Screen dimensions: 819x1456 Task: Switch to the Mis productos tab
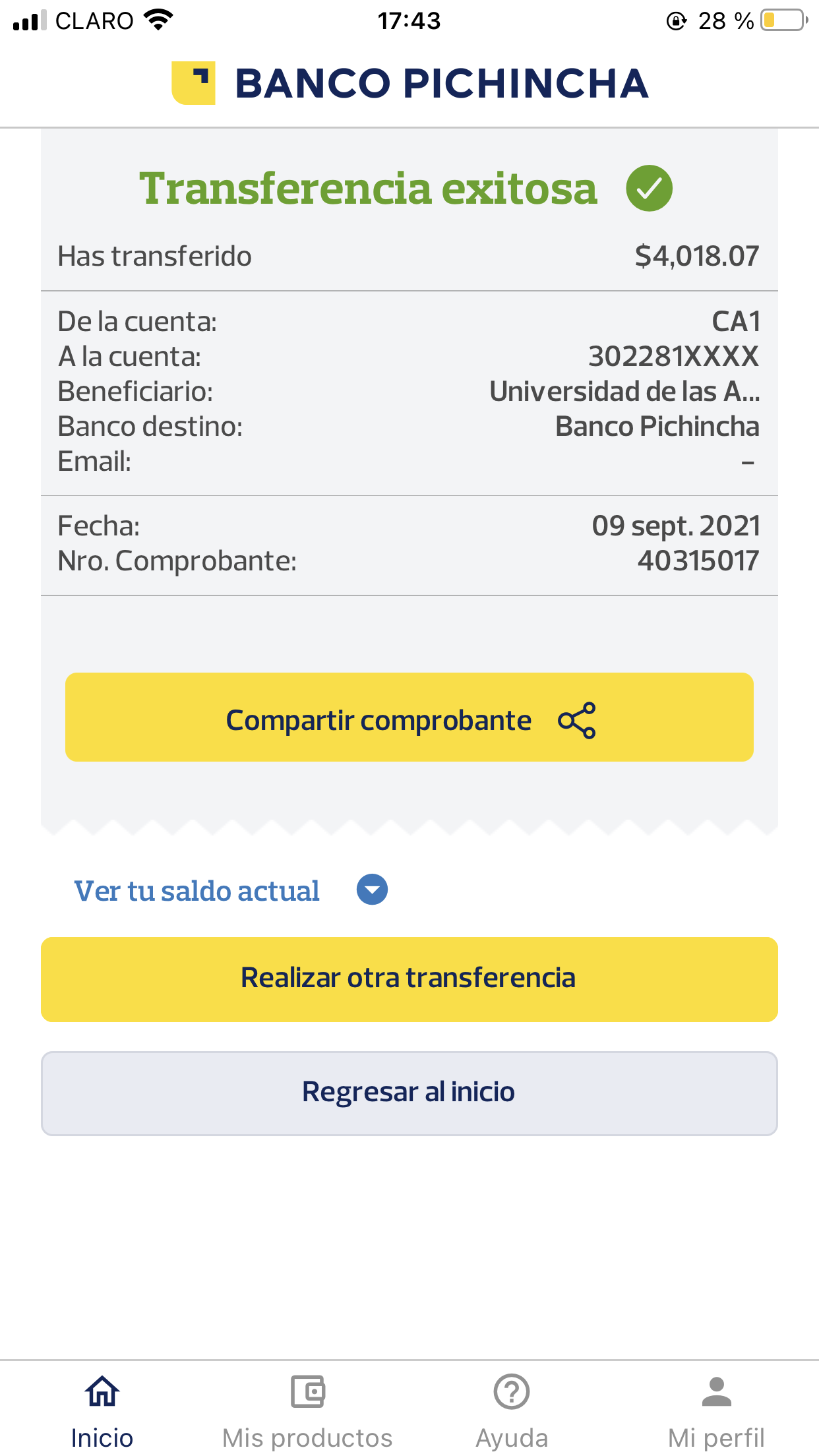[x=307, y=1438]
